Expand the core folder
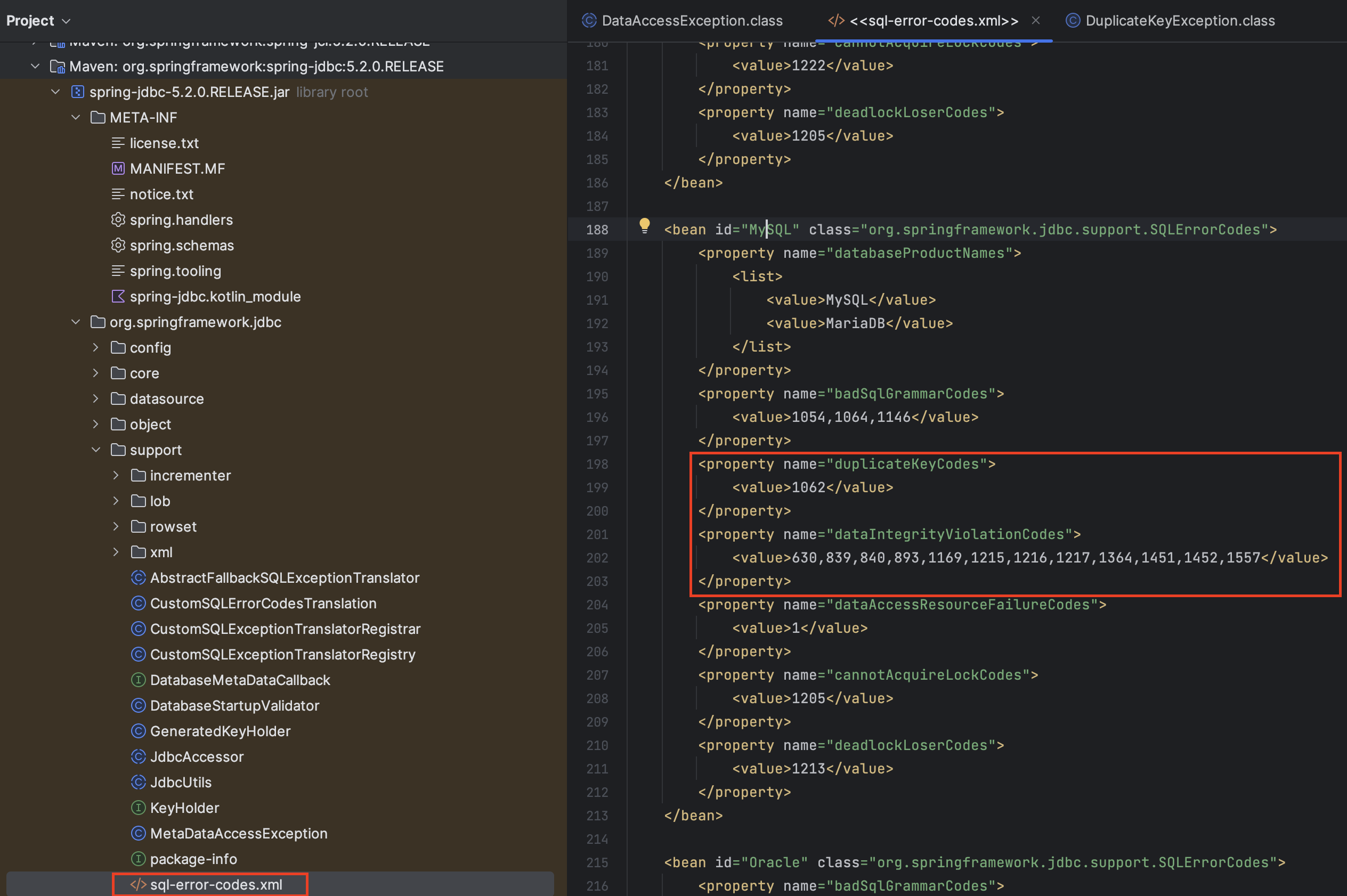This screenshot has width=1347, height=896. coord(95,373)
